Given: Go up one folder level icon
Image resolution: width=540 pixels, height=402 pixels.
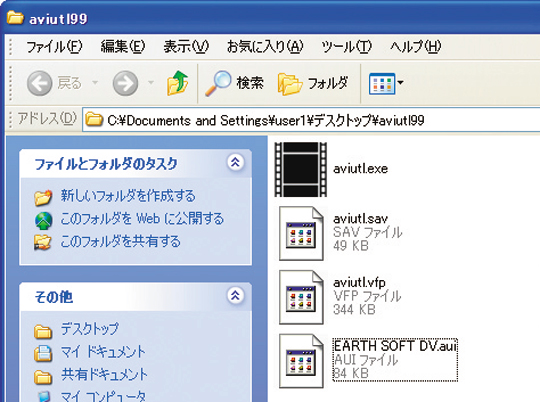Looking at the screenshot, I should [x=178, y=83].
